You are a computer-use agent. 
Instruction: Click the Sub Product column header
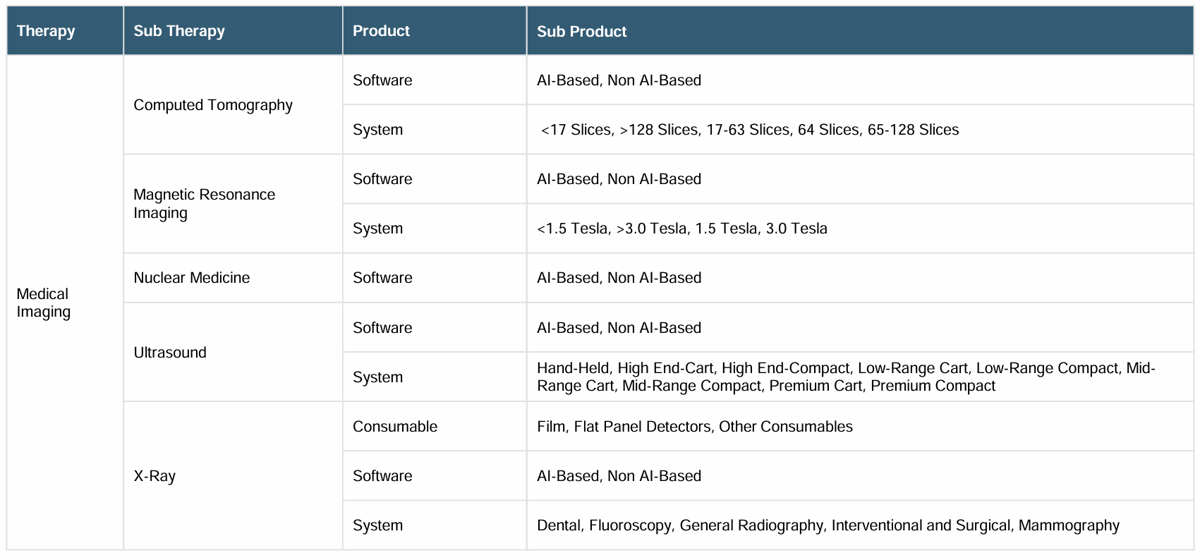tap(861, 31)
